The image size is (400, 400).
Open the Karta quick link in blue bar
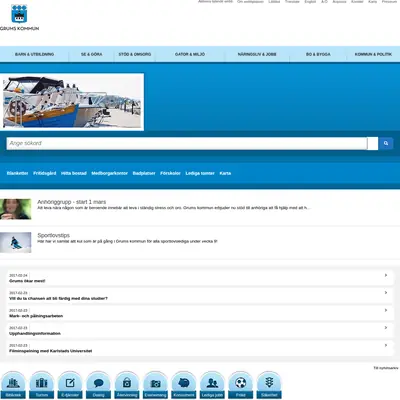point(225,173)
